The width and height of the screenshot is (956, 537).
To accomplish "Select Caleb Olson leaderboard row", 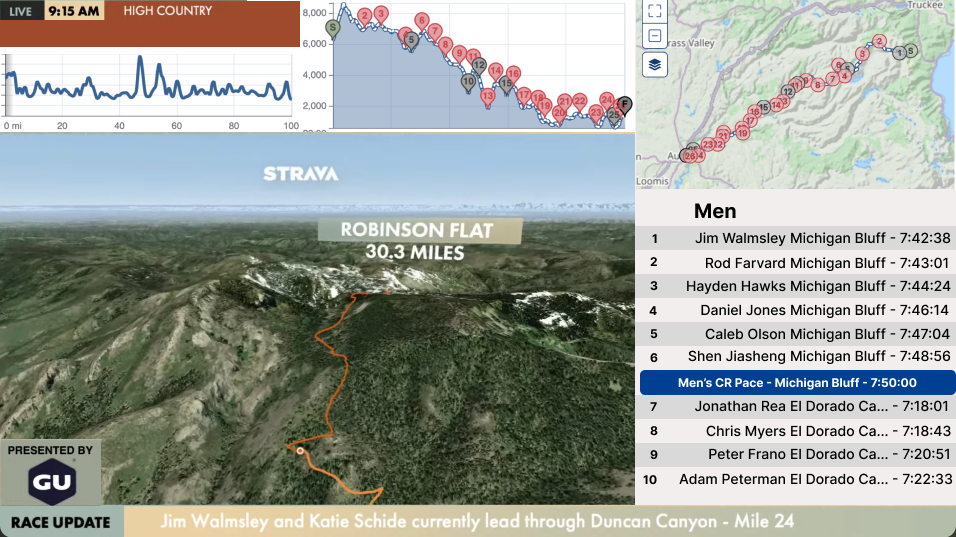I will (x=796, y=334).
